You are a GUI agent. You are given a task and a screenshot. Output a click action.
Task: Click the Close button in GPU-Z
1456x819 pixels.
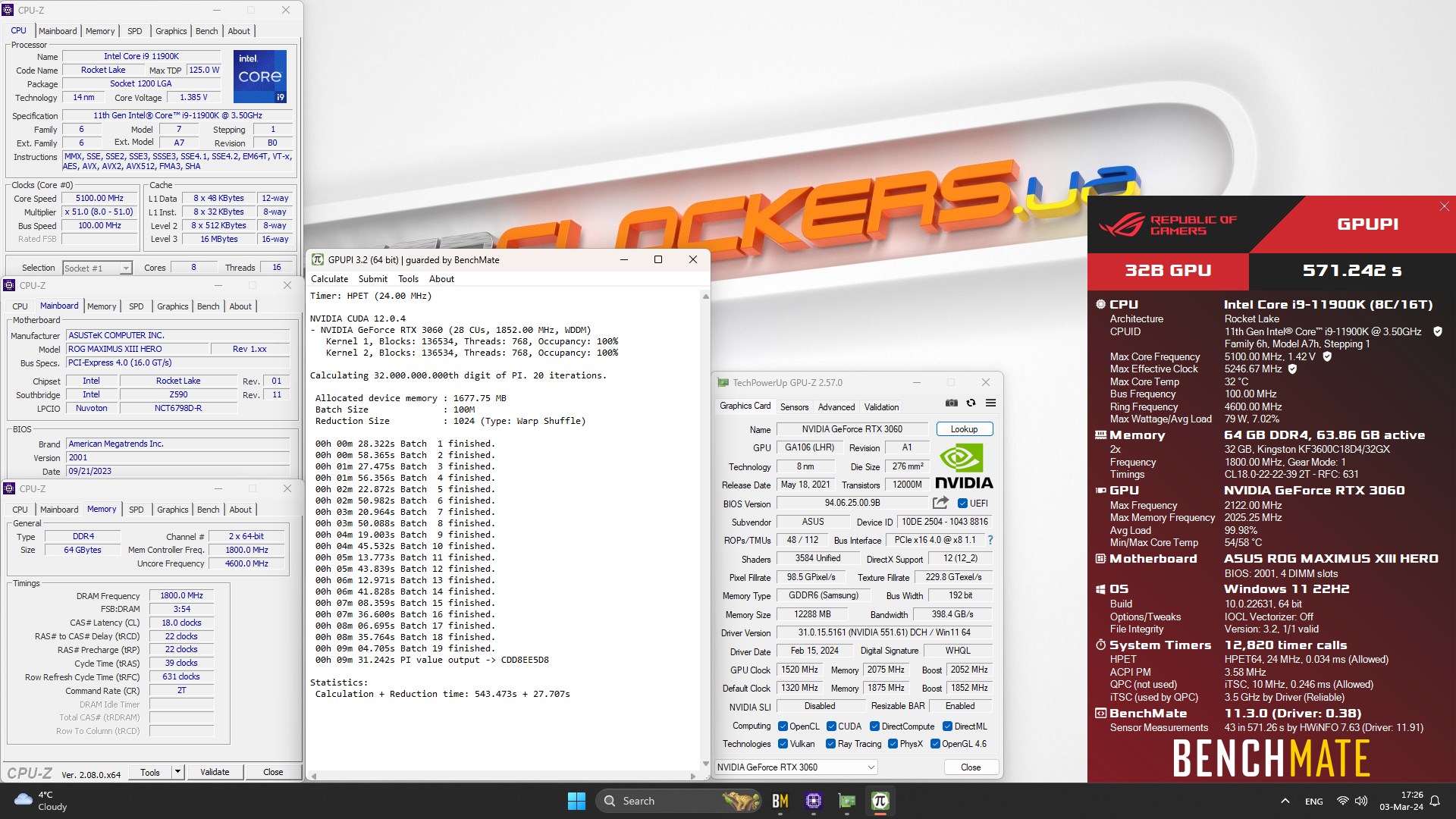[x=971, y=767]
